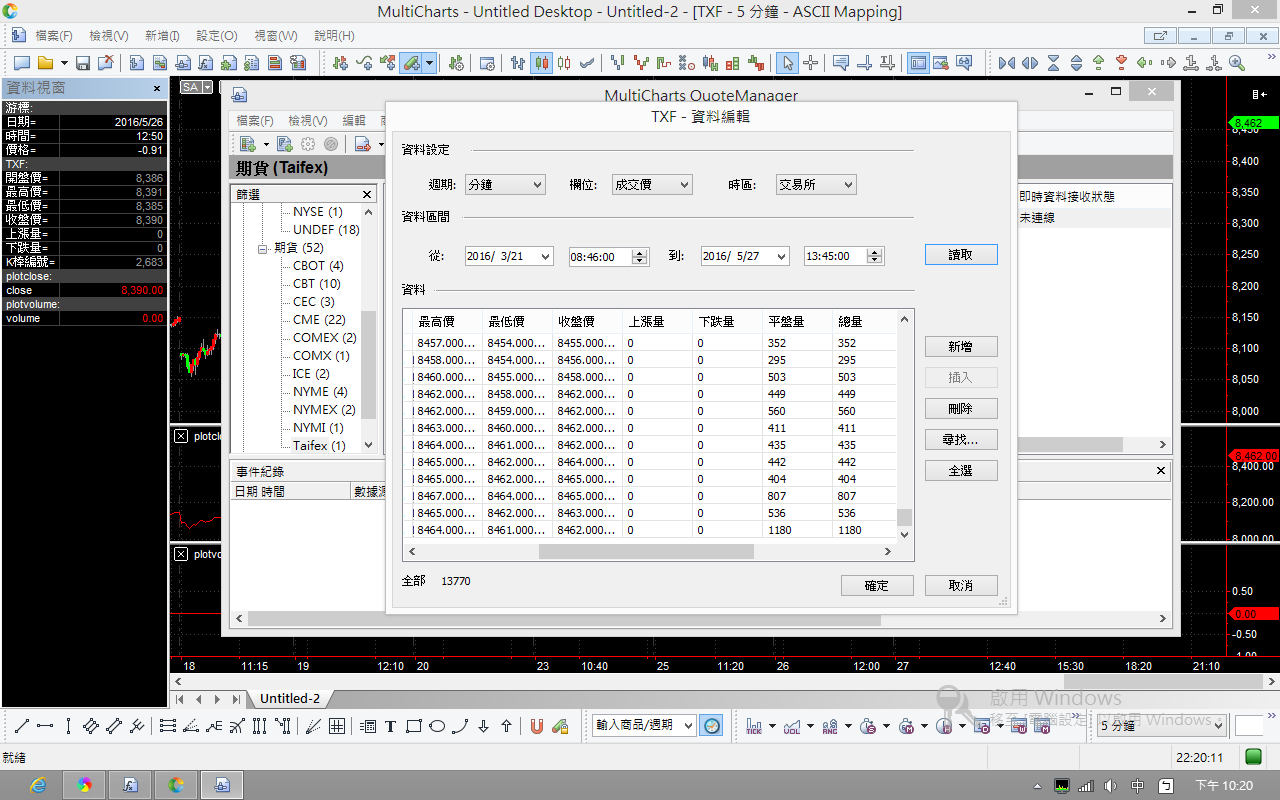The width and height of the screenshot is (1280, 800).
Task: Click the data table horizontal scrollbar thumb
Action: coord(646,551)
